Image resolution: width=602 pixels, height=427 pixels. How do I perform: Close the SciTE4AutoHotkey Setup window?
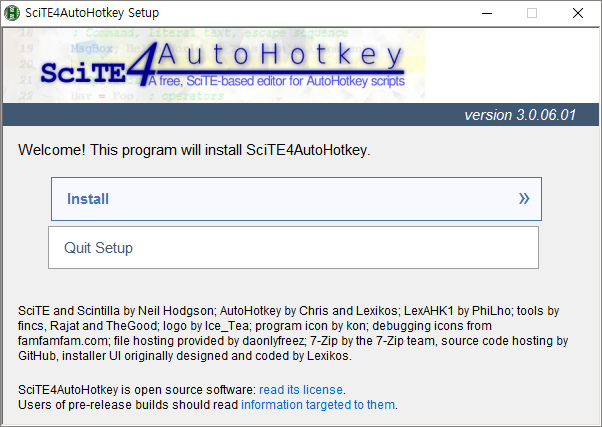pyautogui.click(x=577, y=13)
